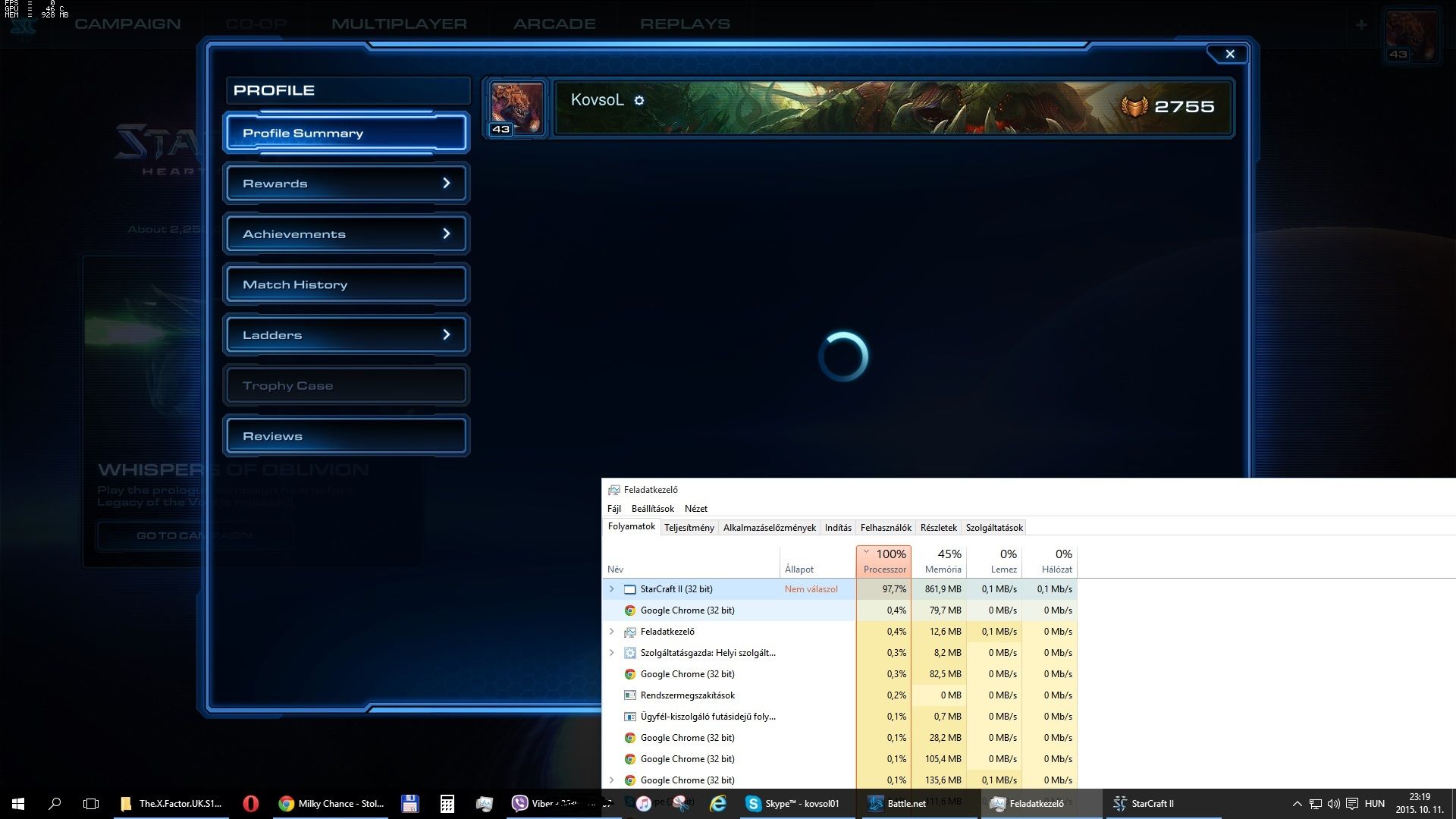Expand the StarCraft II process row

coord(612,589)
